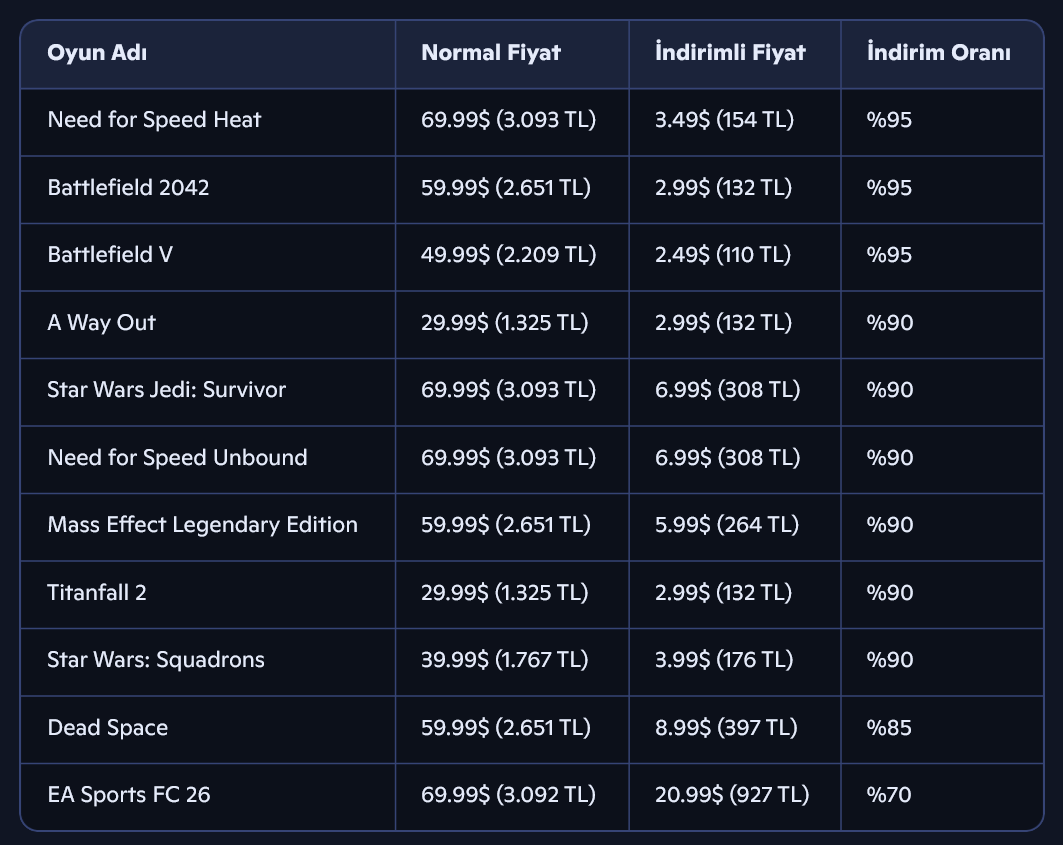Select the %85 discount rate for Dead Space
1063x845 pixels.
889,728
